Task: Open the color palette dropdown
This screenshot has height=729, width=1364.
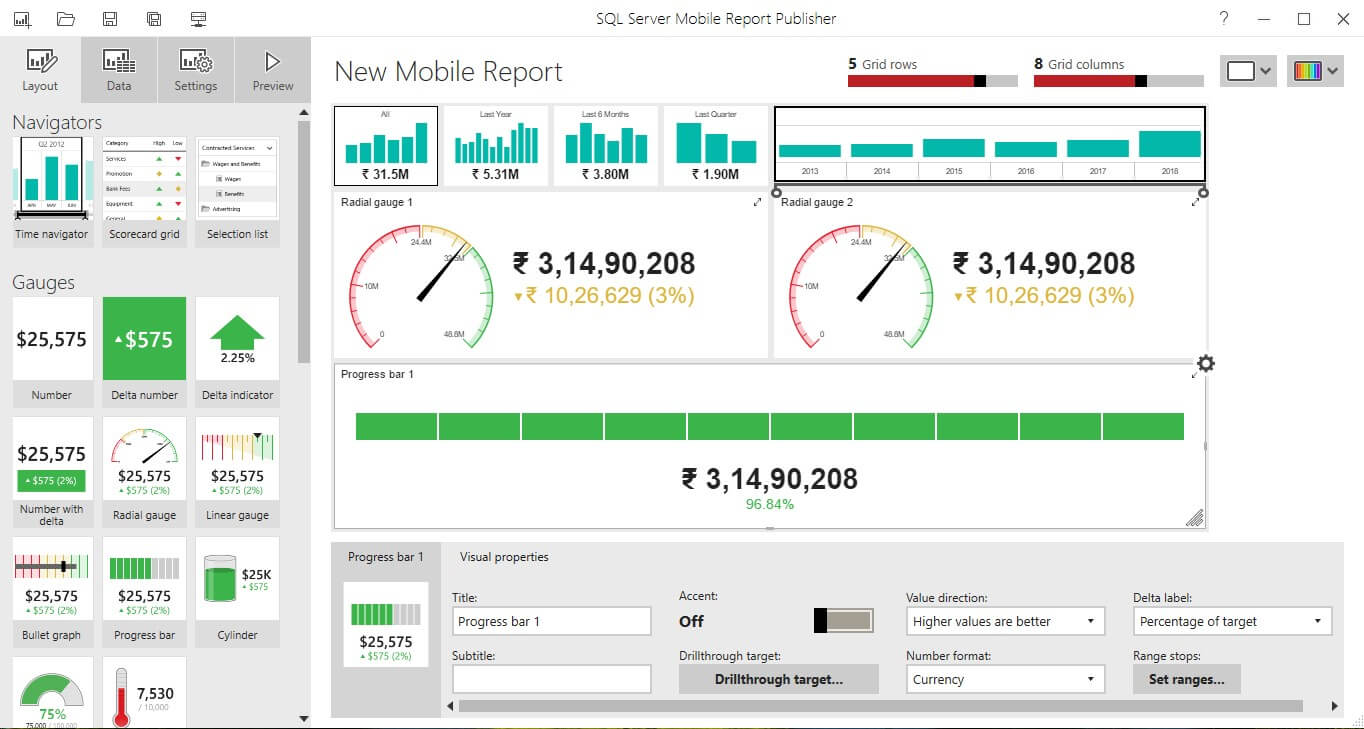Action: pos(1315,71)
